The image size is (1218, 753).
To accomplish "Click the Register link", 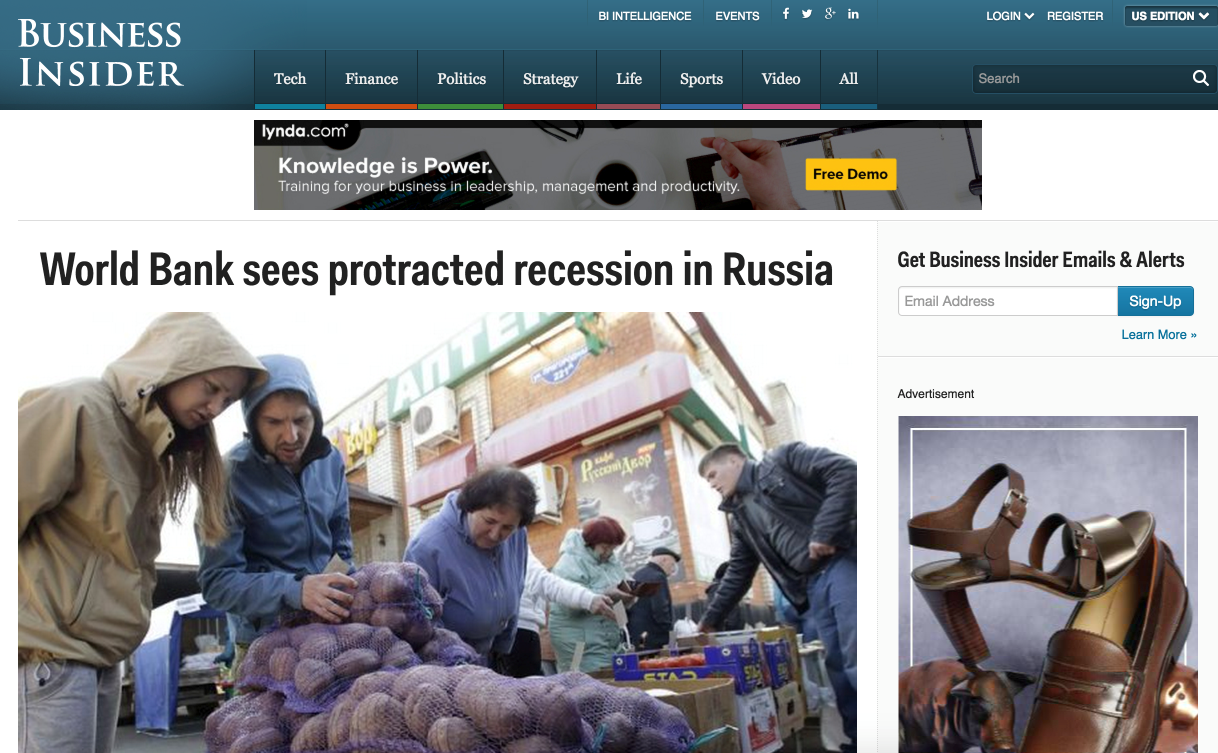I will tap(1075, 16).
